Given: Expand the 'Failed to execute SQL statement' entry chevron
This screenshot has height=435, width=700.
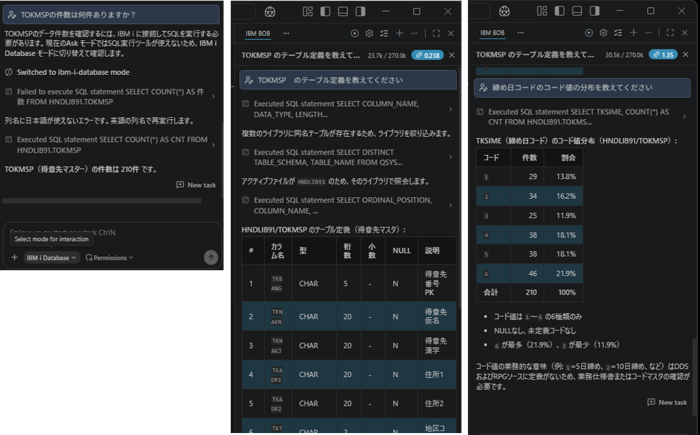Looking at the screenshot, I should click(x=213, y=96).
